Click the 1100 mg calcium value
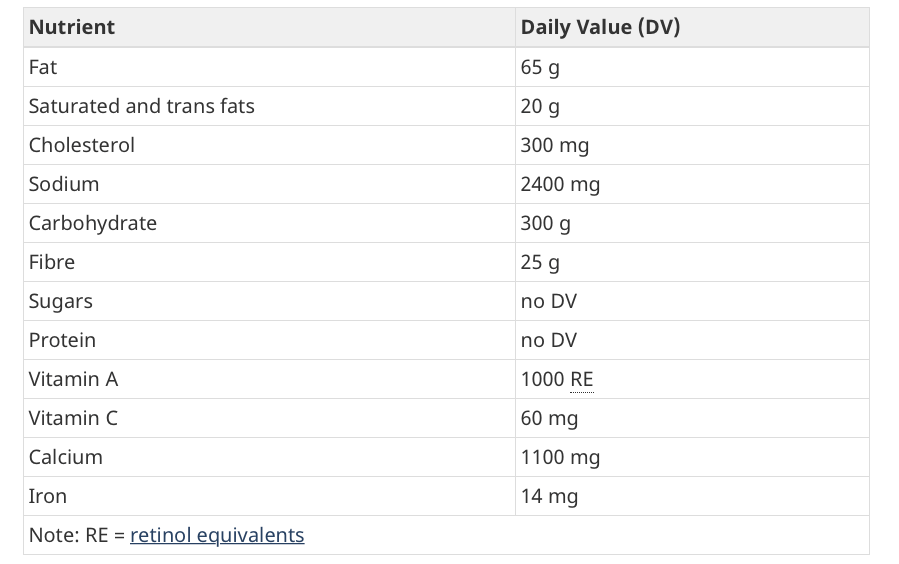 point(560,457)
